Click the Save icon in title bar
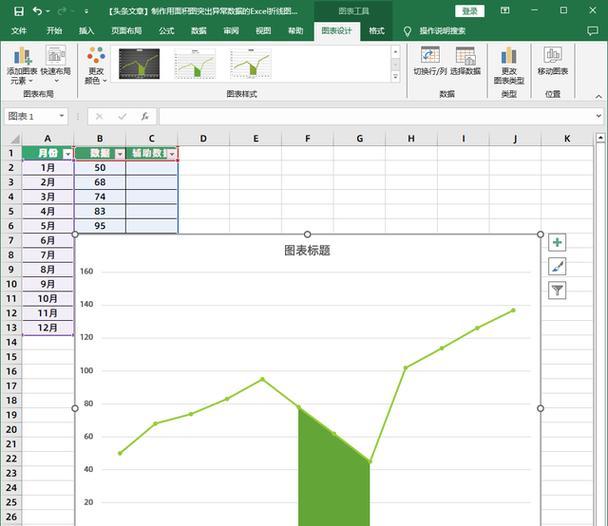The width and height of the screenshot is (608, 526). coord(18,11)
